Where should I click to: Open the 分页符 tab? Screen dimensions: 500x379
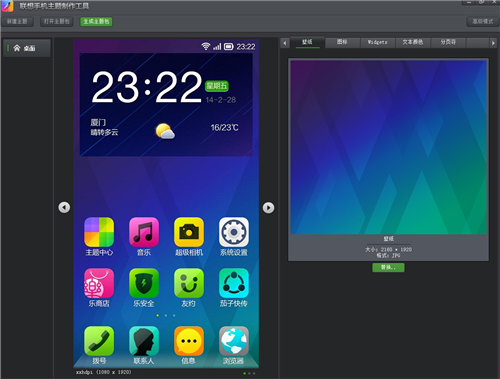(x=448, y=42)
